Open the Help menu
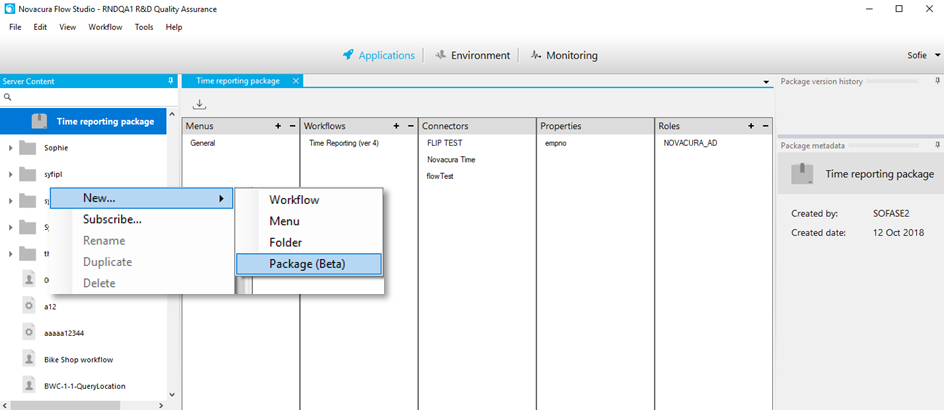This screenshot has width=944, height=410. 174,27
